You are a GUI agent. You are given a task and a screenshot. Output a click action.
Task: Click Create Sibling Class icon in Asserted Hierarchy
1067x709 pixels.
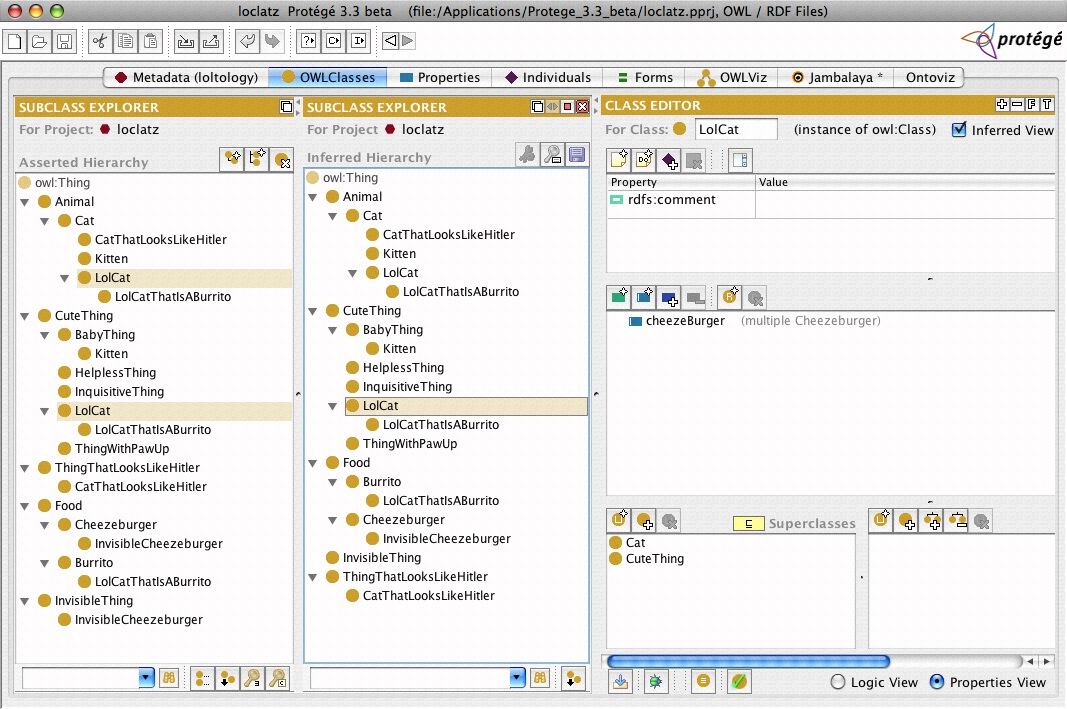(x=257, y=159)
